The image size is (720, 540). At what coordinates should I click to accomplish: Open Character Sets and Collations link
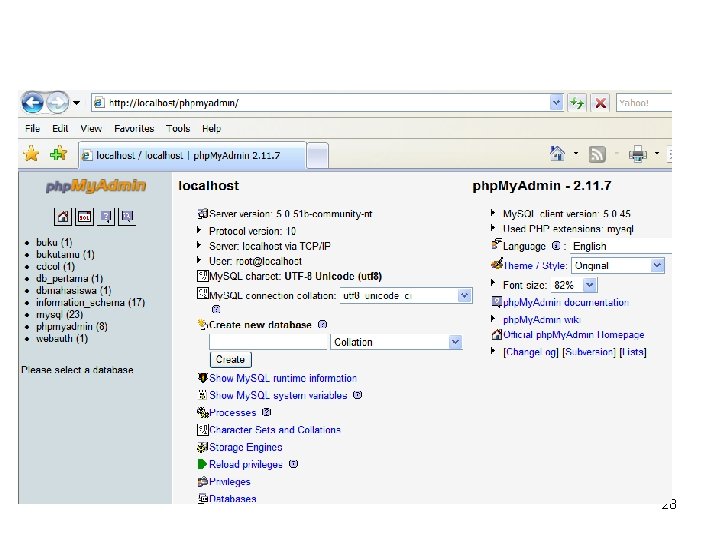275,430
